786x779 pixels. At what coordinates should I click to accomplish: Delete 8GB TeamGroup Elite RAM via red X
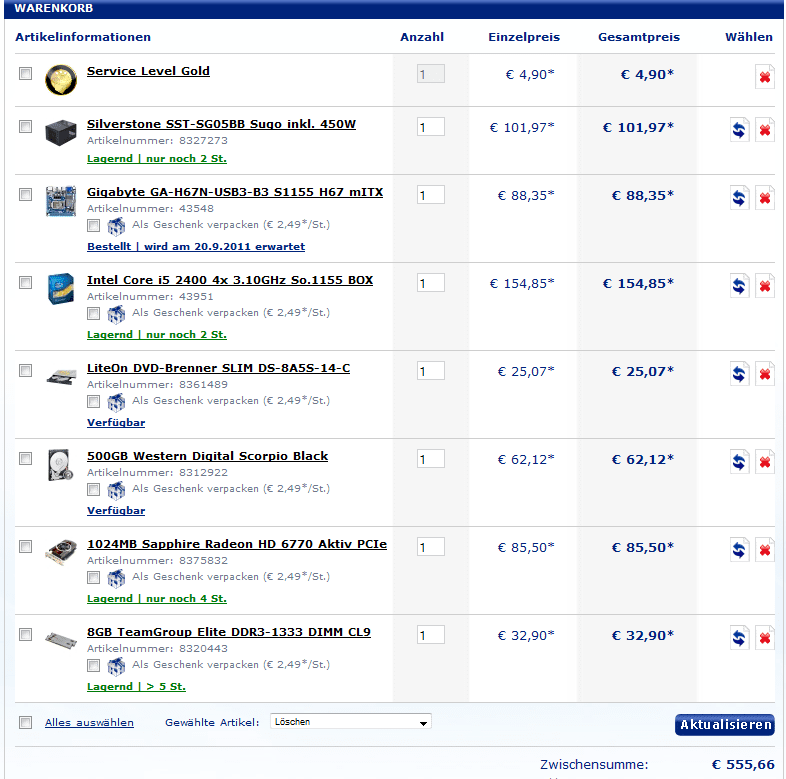[764, 638]
